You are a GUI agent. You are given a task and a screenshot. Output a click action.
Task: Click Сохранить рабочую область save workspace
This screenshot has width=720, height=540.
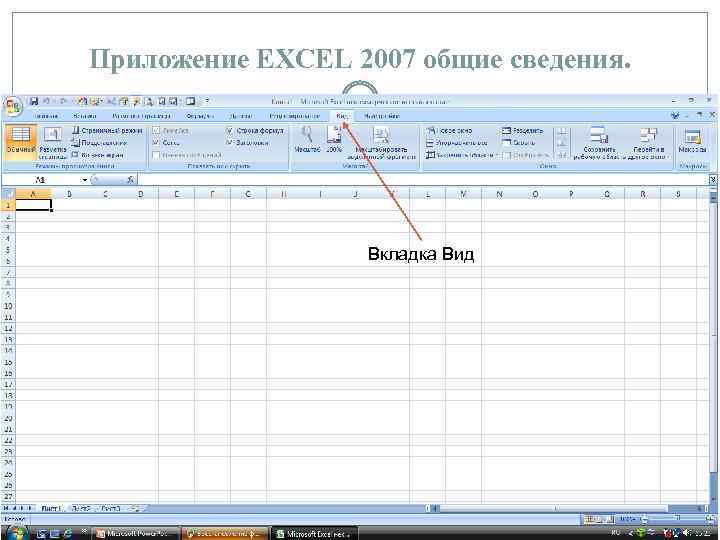[599, 143]
